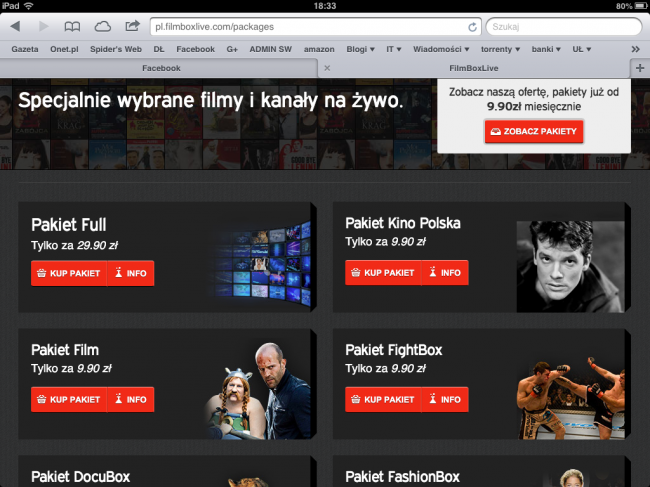The height and width of the screenshot is (487, 650).
Task: Click the 'Tylko za 29.90 zł' price
Action: click(75, 245)
